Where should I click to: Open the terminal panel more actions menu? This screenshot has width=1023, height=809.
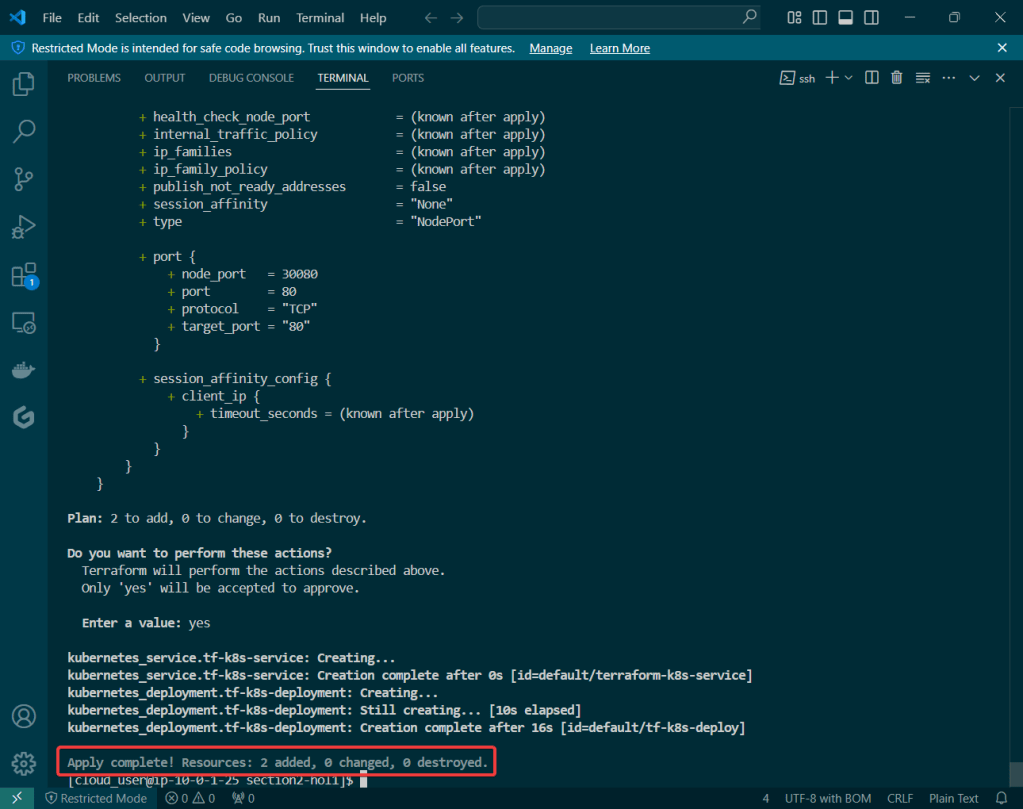tap(948, 78)
